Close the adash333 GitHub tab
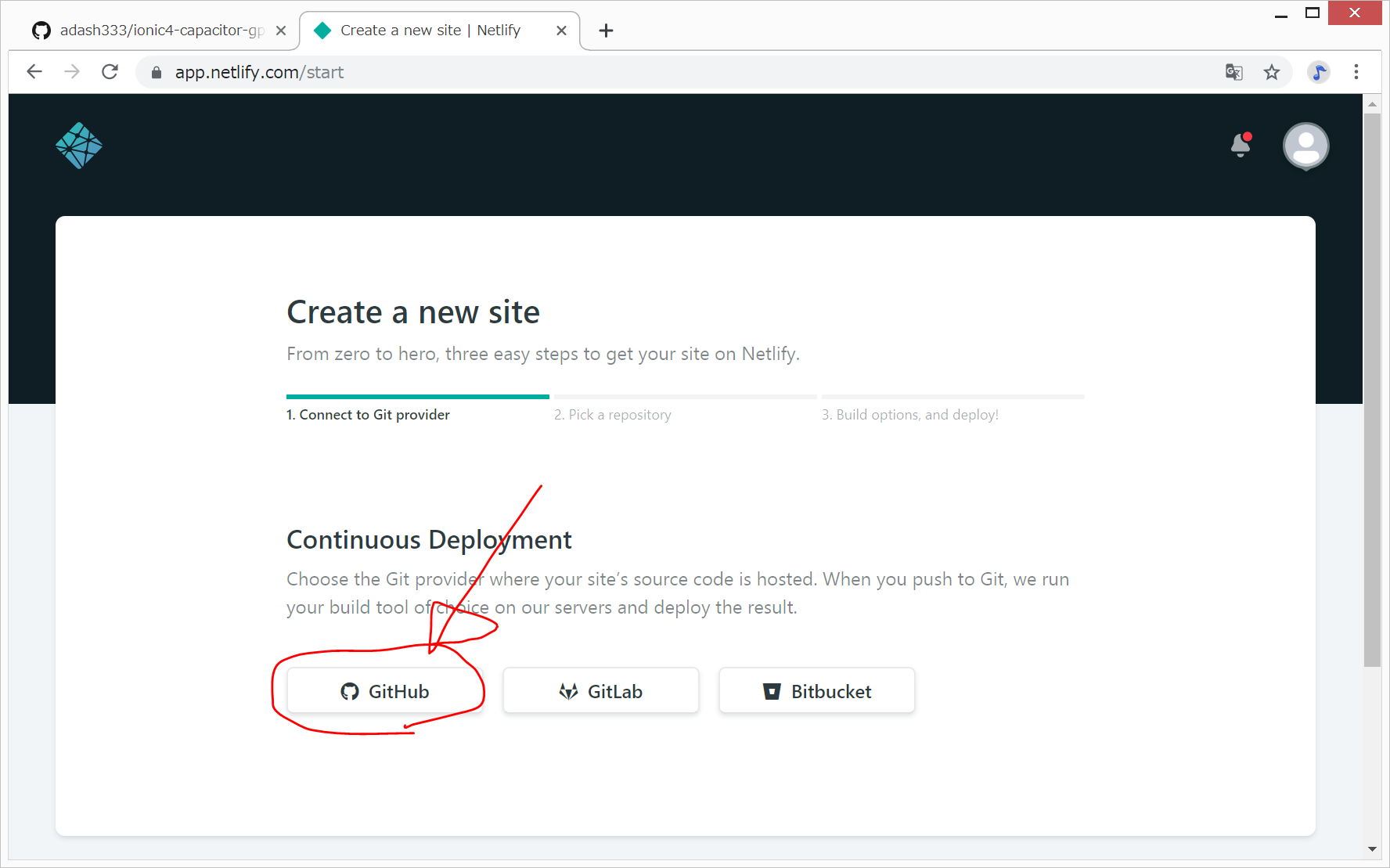Image resolution: width=1390 pixels, height=868 pixels. (281, 31)
